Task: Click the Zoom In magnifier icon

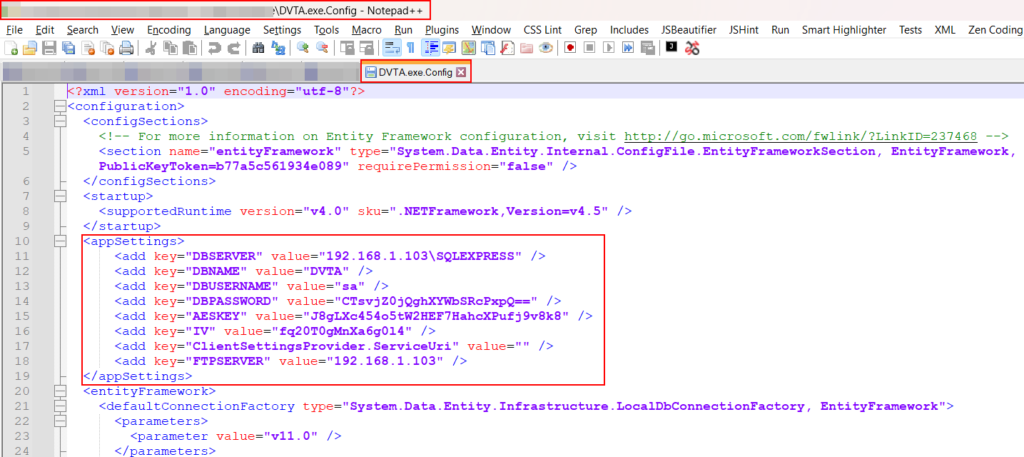Action: pos(301,48)
